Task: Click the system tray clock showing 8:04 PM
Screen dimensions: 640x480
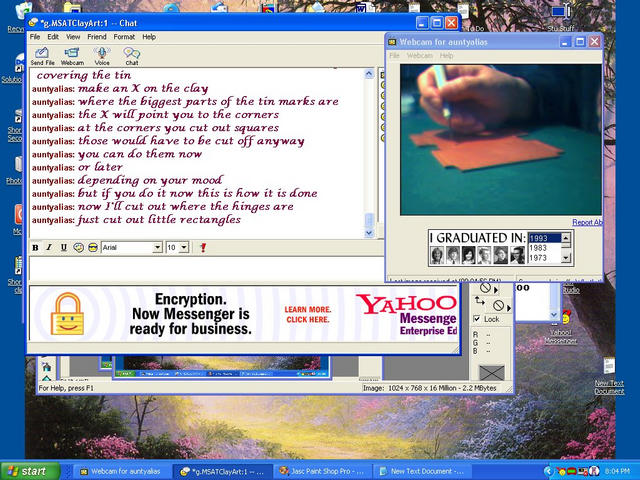Action: (617, 471)
